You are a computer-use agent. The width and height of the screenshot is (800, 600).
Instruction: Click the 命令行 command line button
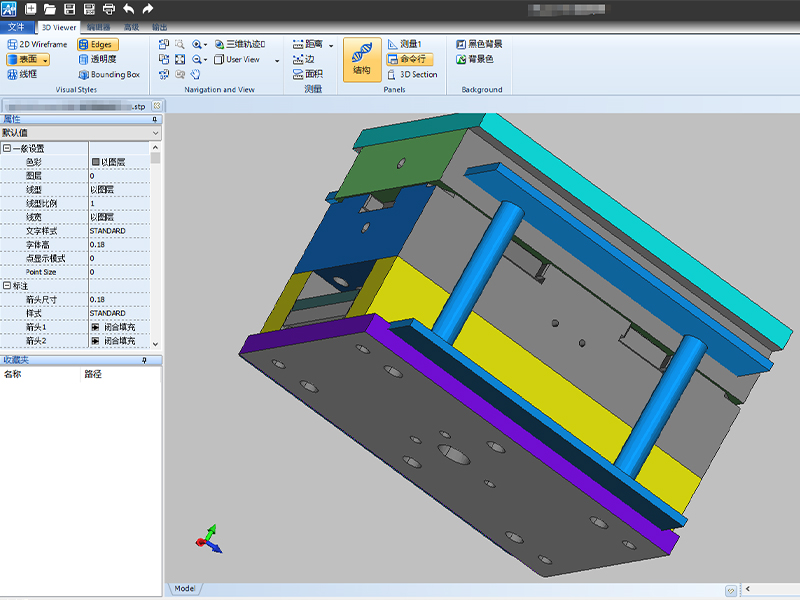click(412, 59)
